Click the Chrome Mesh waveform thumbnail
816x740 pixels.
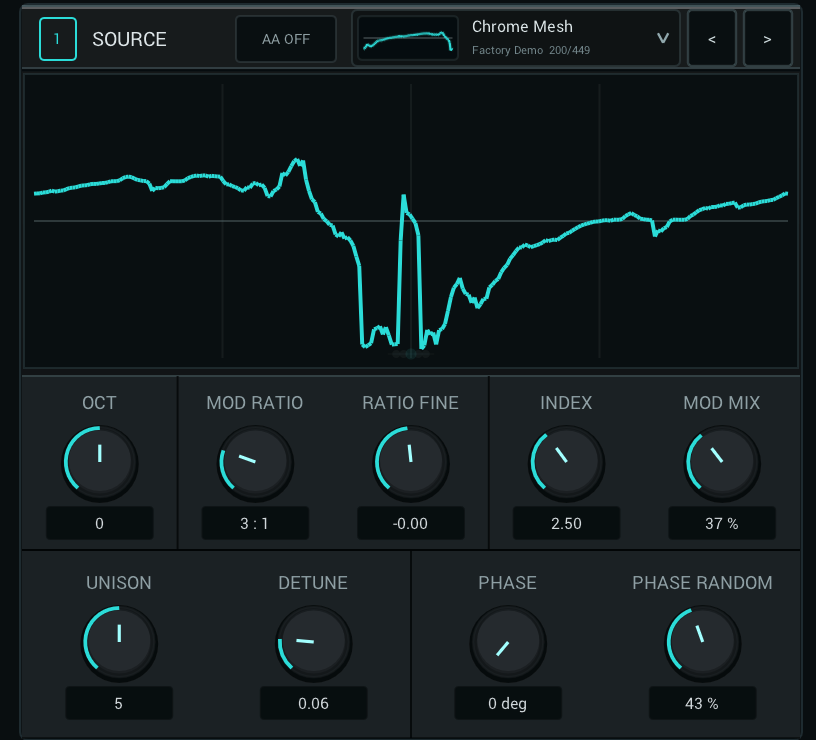coord(408,39)
